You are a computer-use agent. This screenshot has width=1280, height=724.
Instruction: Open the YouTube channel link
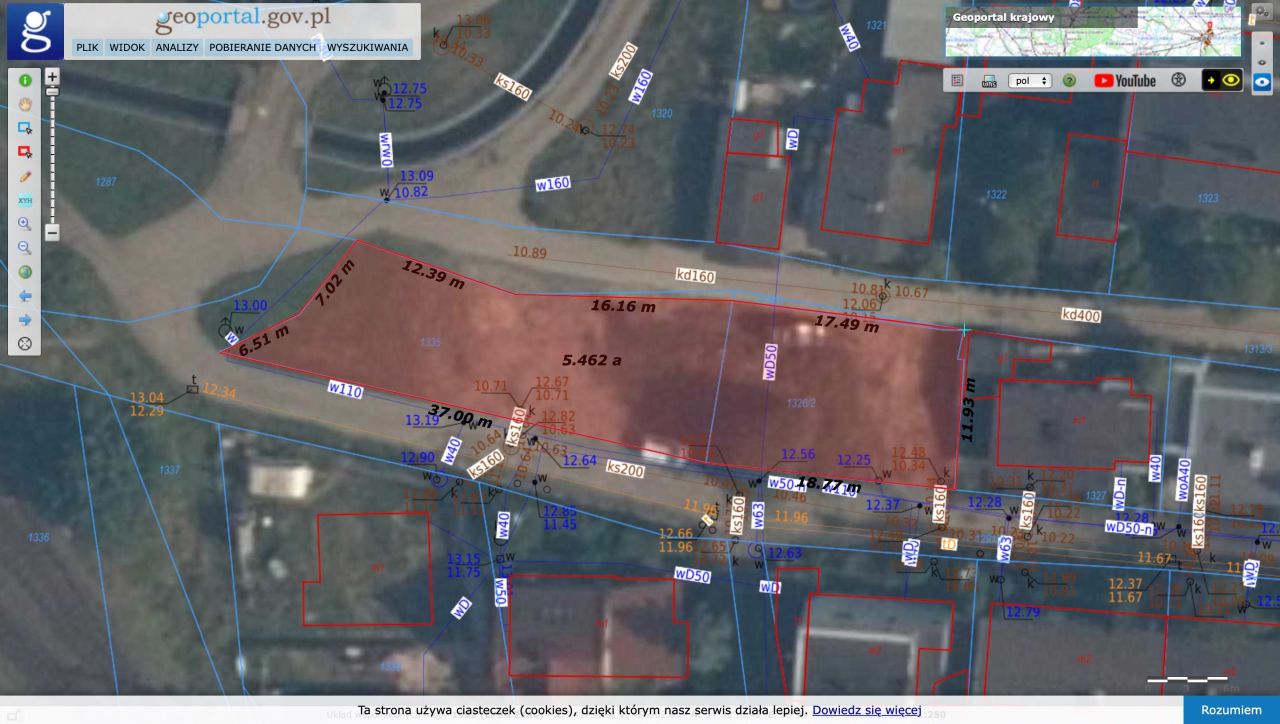click(1125, 80)
